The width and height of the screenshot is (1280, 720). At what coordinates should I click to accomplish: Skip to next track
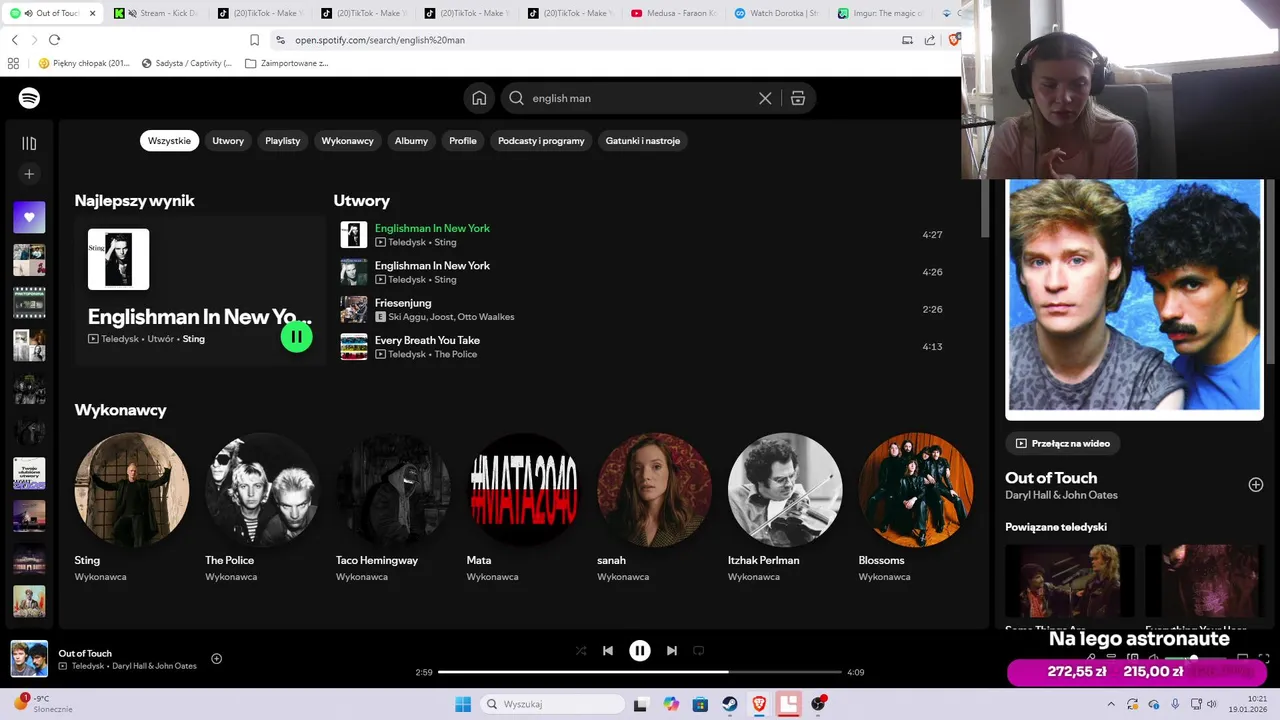pos(672,651)
